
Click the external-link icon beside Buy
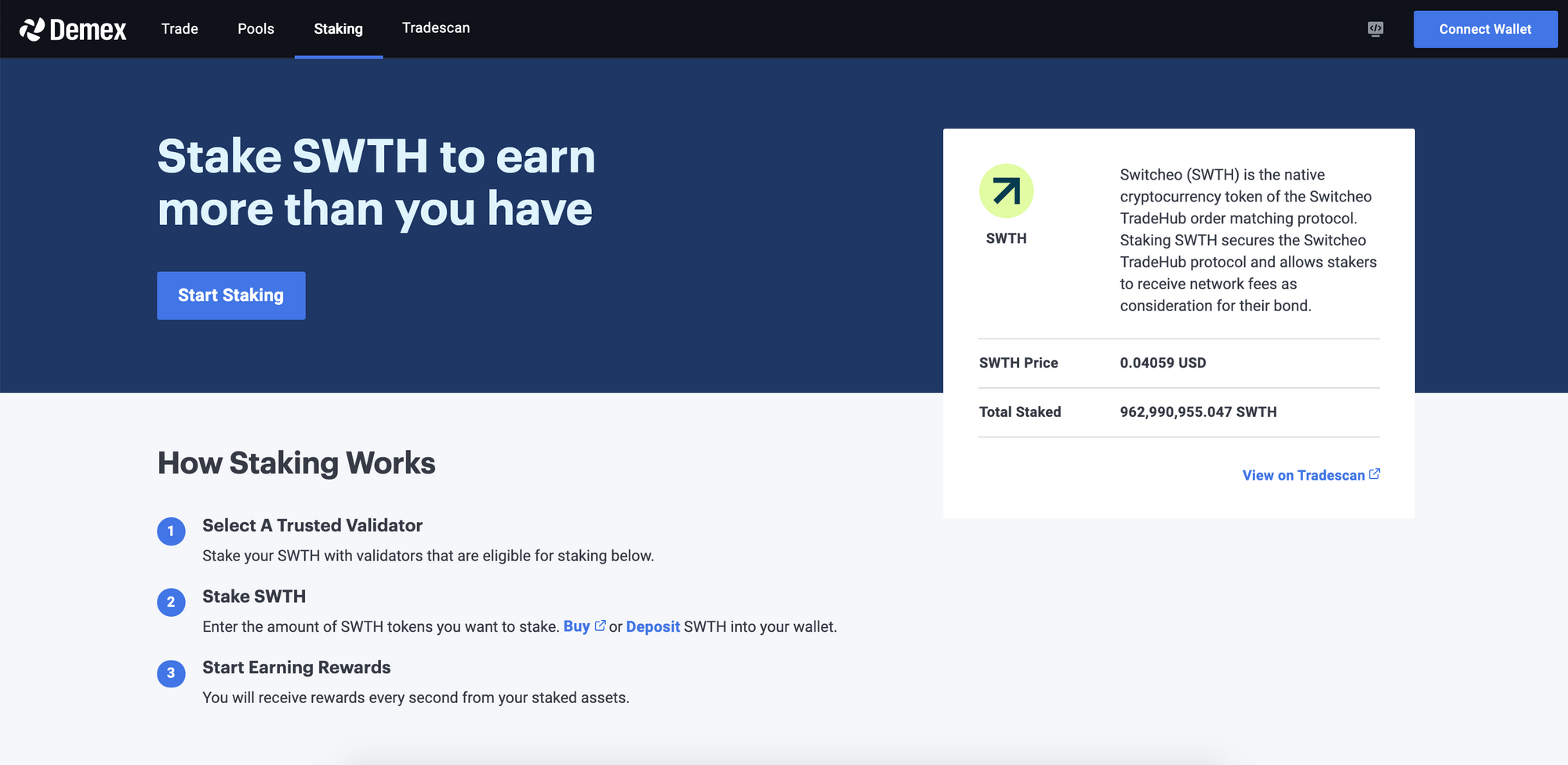601,625
